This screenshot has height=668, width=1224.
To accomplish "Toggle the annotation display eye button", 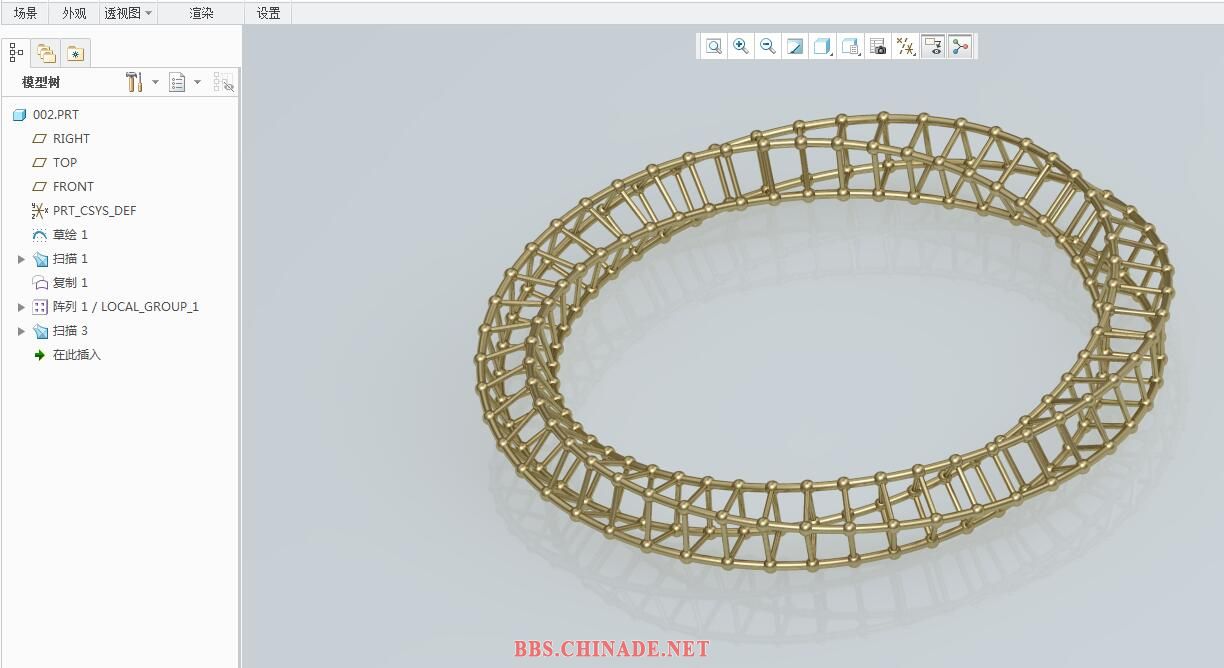I will 933,46.
